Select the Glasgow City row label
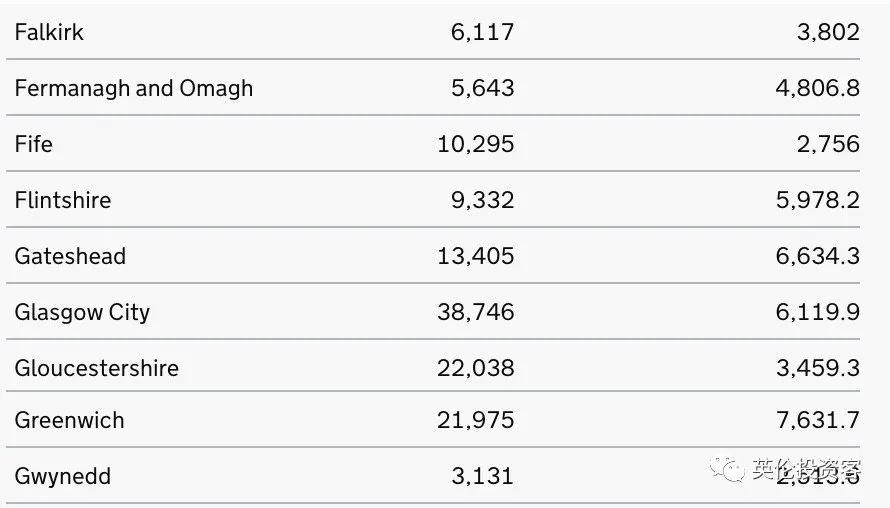This screenshot has height=508, width=890. click(x=82, y=313)
